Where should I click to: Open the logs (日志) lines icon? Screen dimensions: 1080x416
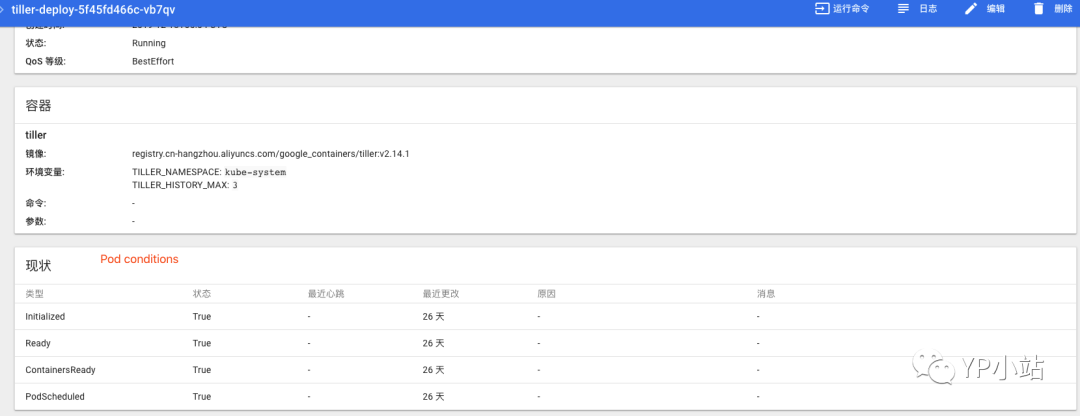(904, 9)
